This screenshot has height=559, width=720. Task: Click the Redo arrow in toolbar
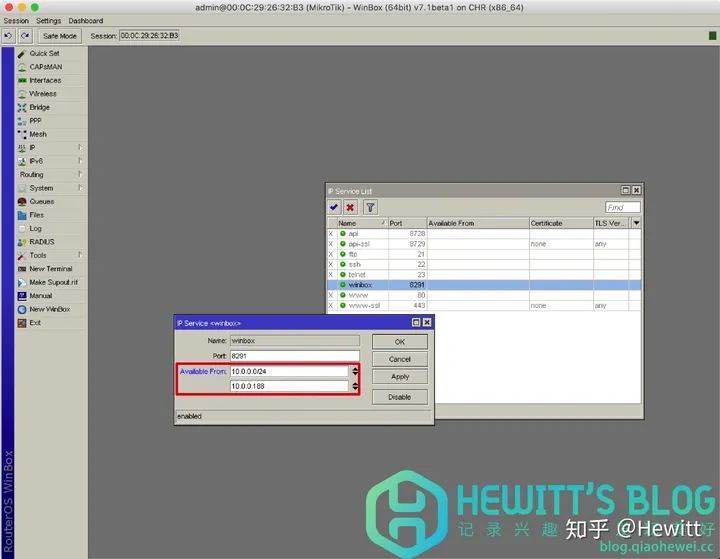(x=25, y=36)
